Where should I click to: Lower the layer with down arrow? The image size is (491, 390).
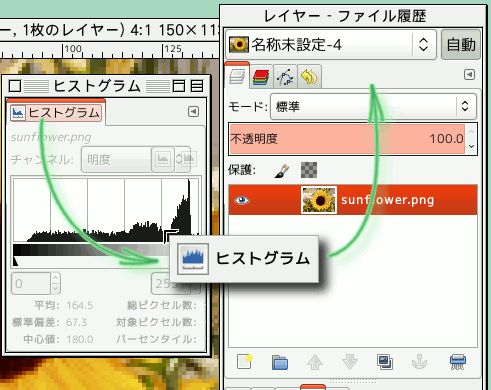[x=350, y=362]
